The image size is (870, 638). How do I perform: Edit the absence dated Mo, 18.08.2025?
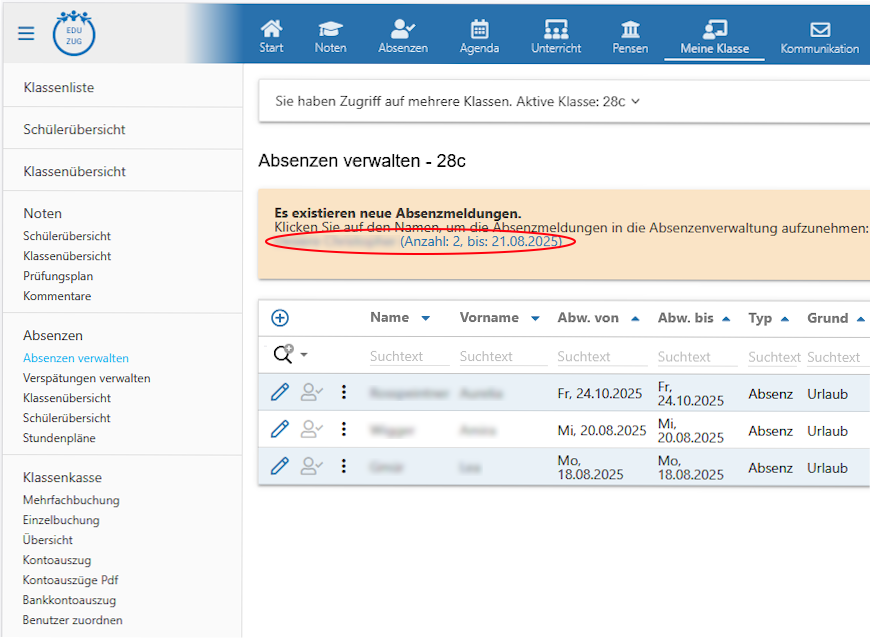pos(280,466)
